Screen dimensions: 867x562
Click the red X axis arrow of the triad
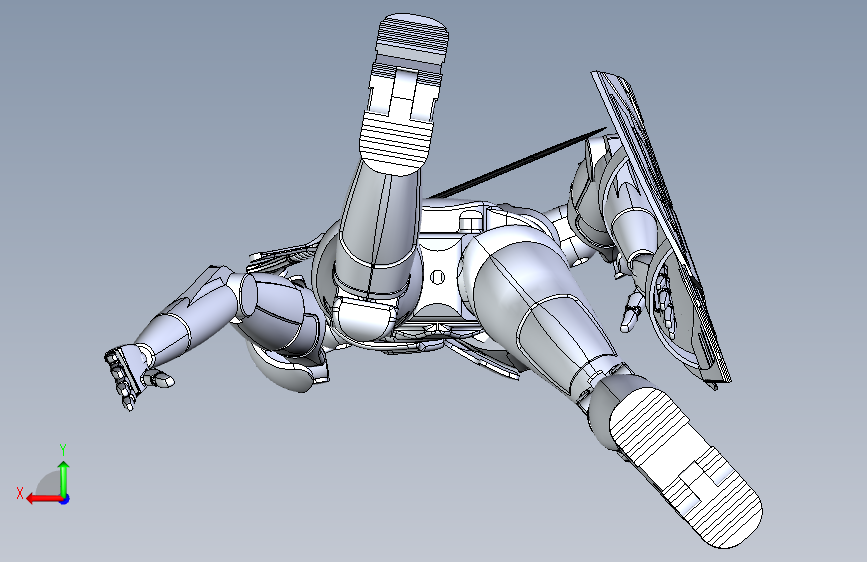tap(44, 499)
